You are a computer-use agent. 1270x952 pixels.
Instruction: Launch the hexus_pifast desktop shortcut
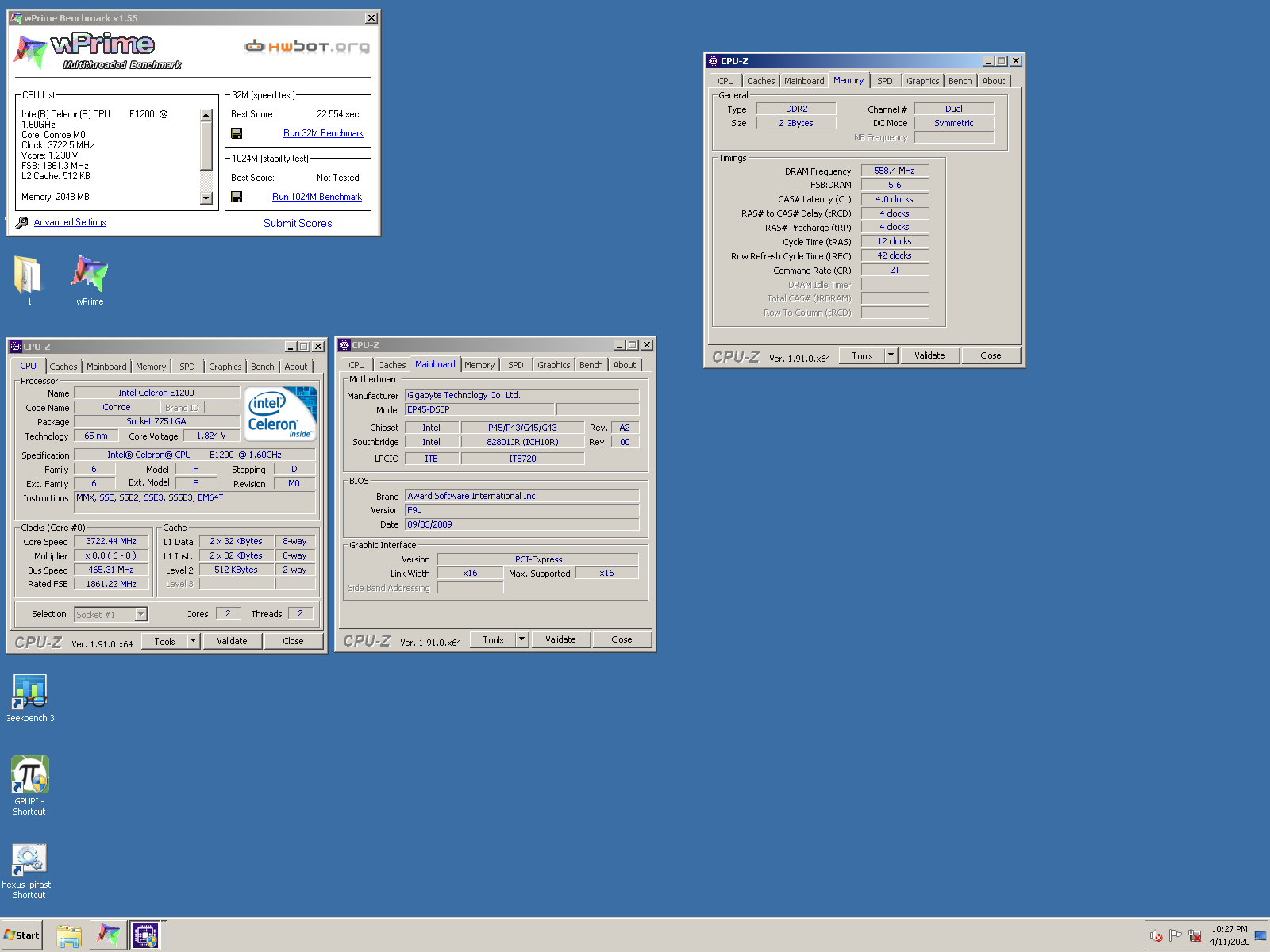29,871
